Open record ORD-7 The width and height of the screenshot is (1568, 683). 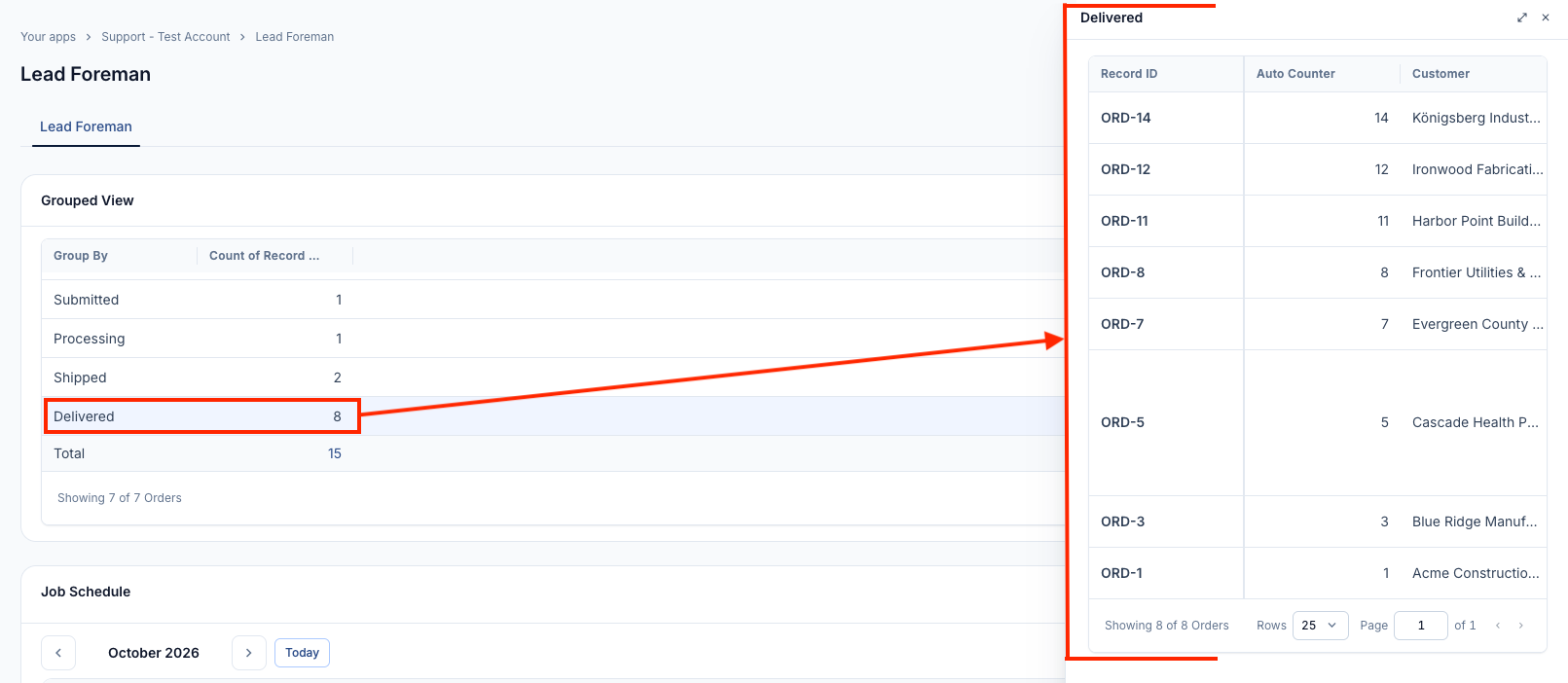click(x=1122, y=324)
